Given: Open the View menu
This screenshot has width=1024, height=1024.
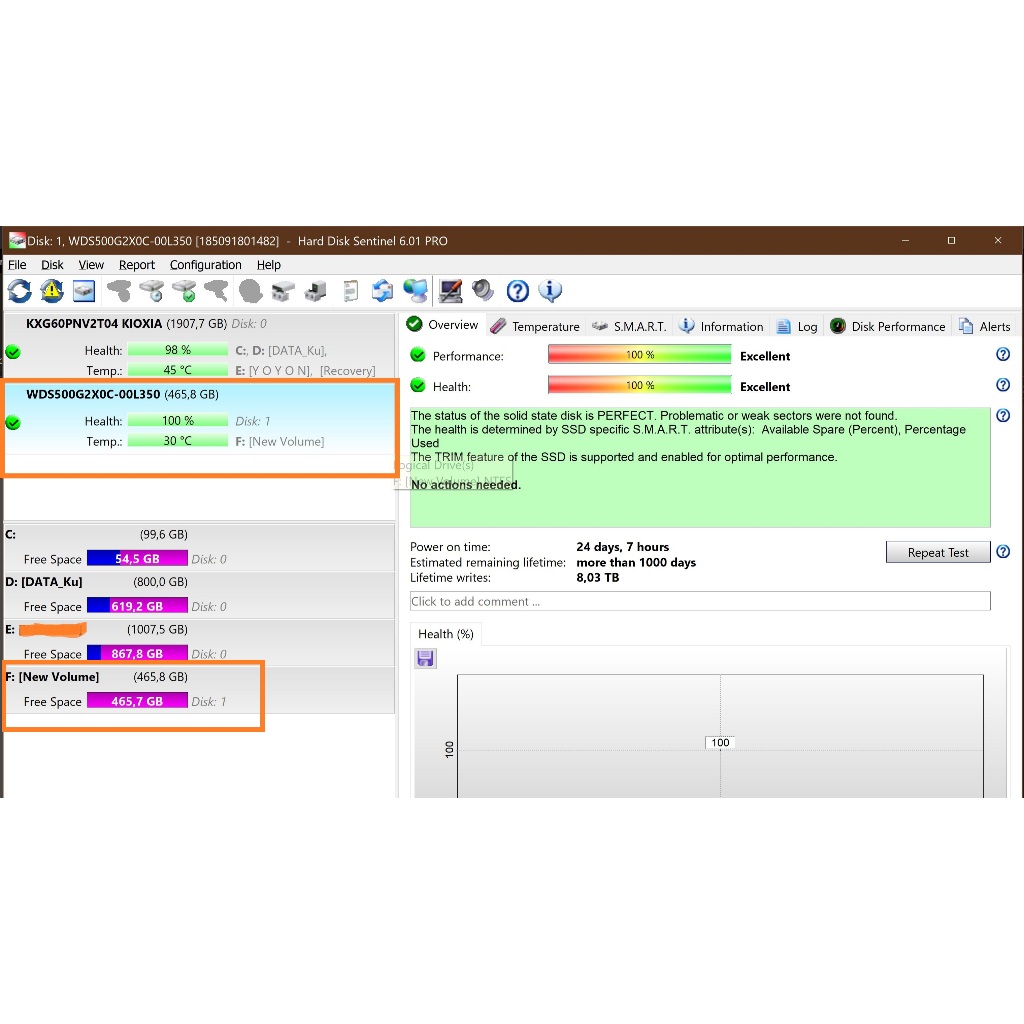Looking at the screenshot, I should tap(91, 264).
